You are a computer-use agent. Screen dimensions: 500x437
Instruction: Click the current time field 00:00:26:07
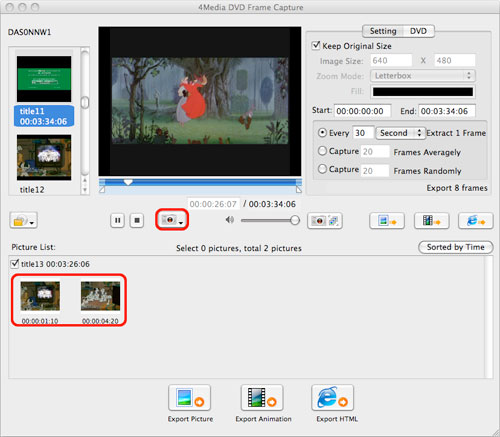click(x=213, y=204)
